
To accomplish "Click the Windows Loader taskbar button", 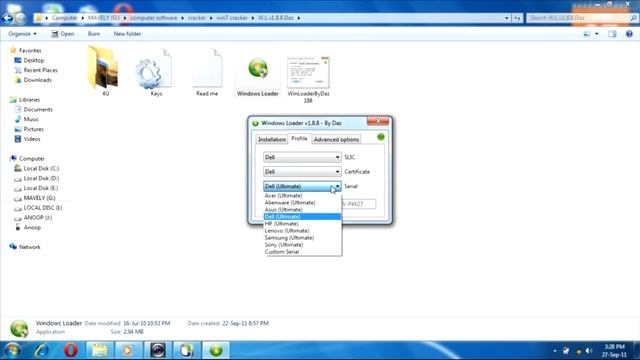I will (216, 350).
